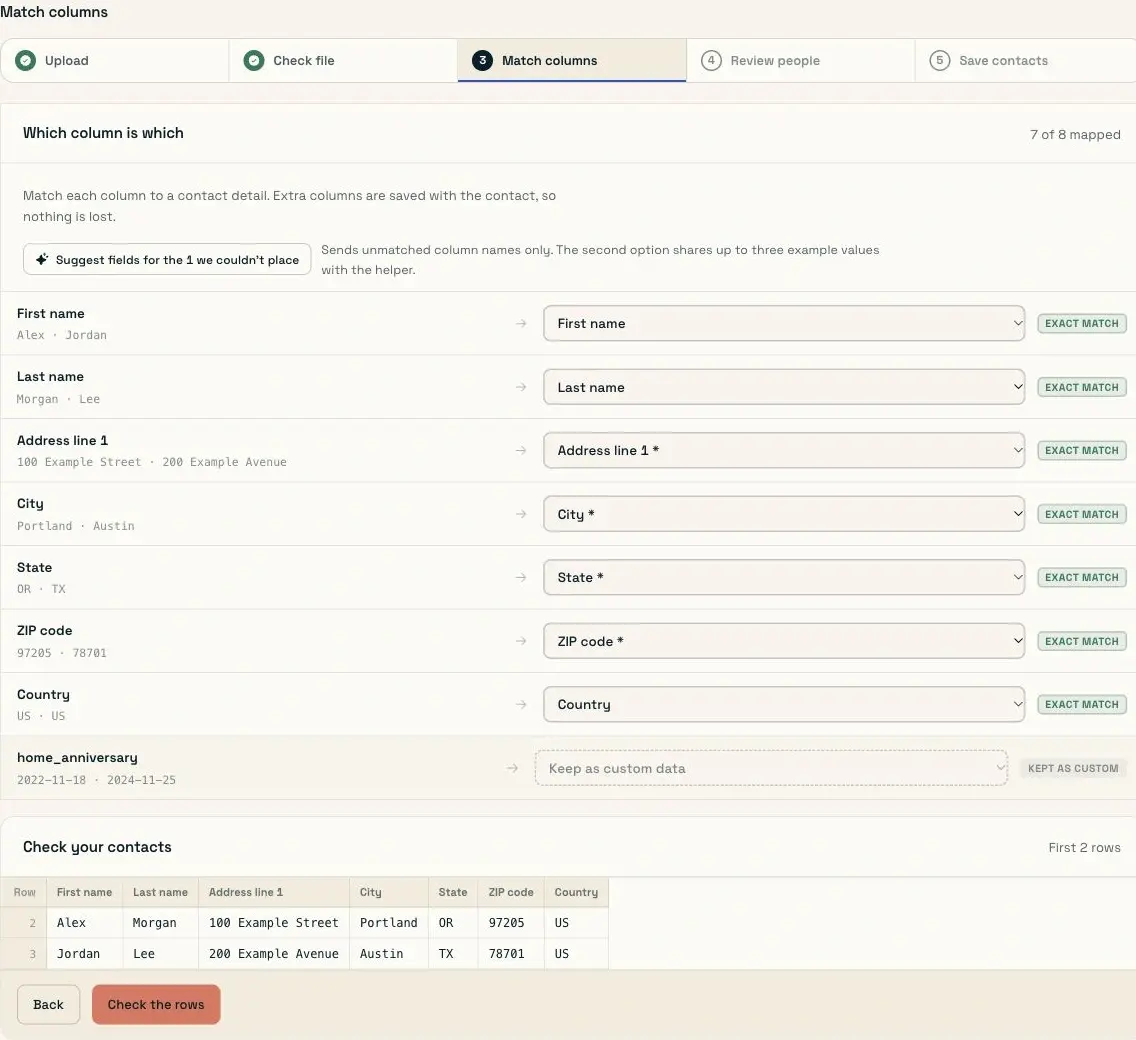This screenshot has width=1136, height=1040.
Task: Open the ZIP code mapping dropdown
Action: click(784, 641)
